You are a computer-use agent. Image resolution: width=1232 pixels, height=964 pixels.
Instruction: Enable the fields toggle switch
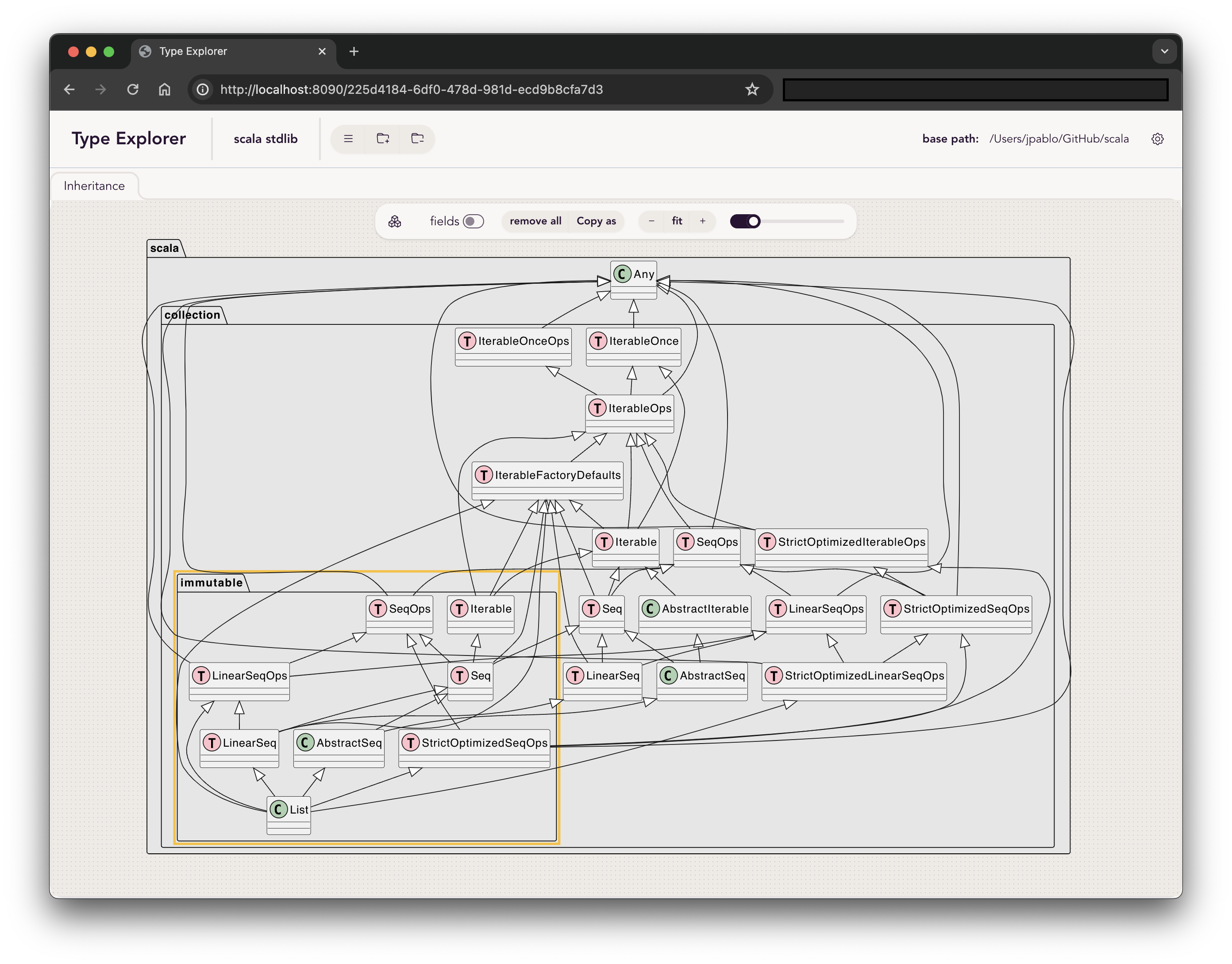(x=473, y=221)
